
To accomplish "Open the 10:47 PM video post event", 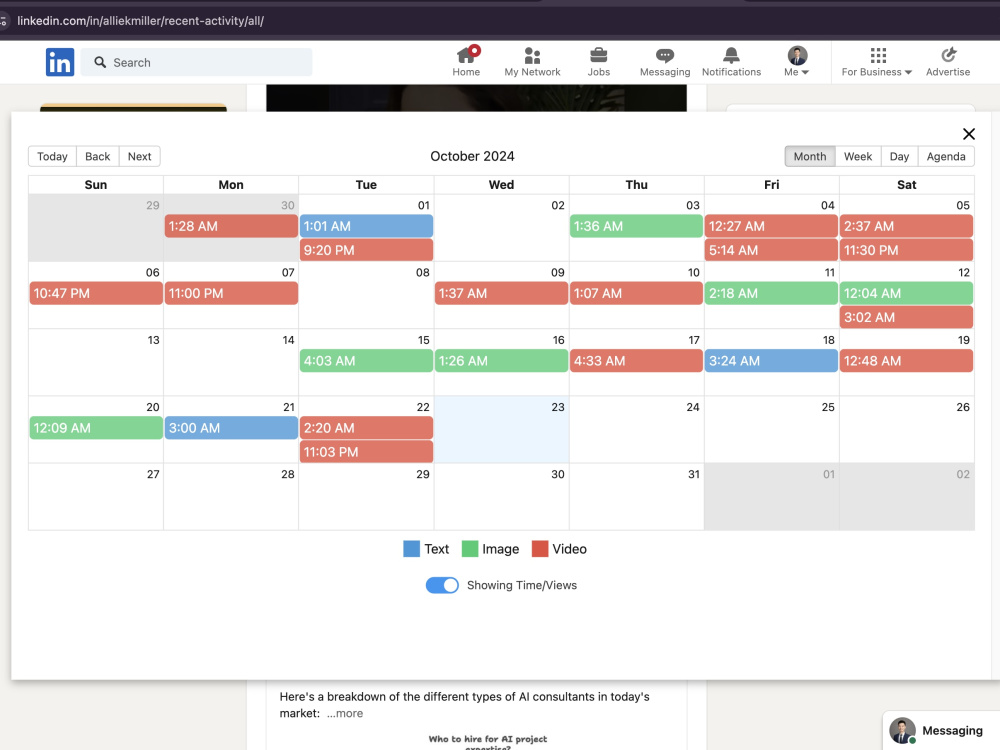I will pos(96,293).
